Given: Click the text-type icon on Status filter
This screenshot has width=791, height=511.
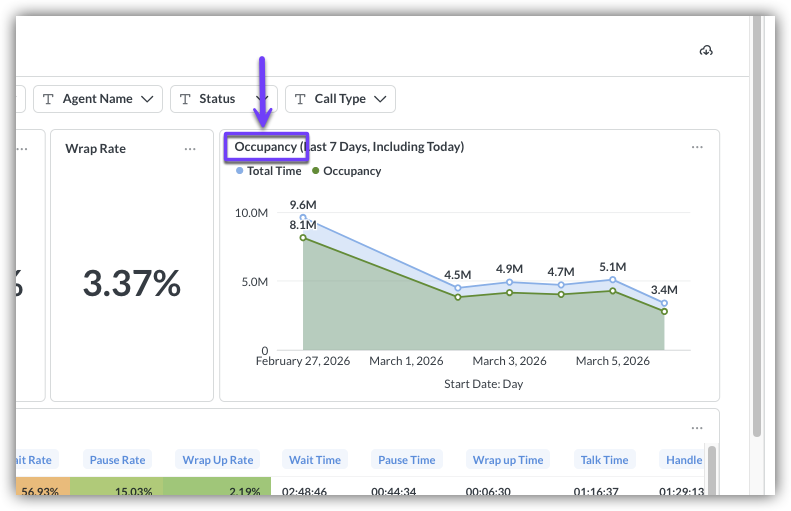Looking at the screenshot, I should pyautogui.click(x=185, y=99).
